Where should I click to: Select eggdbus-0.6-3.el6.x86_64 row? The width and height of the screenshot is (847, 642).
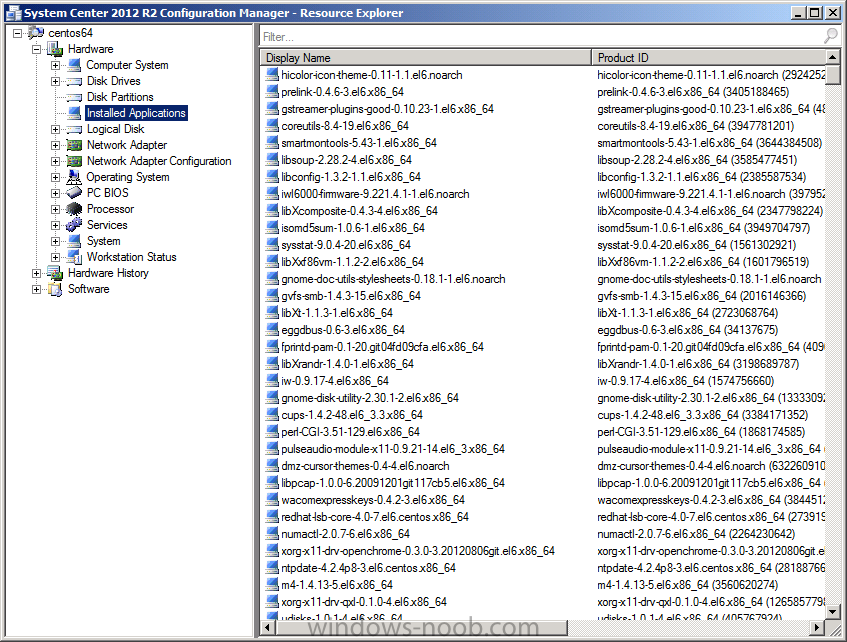click(342, 330)
